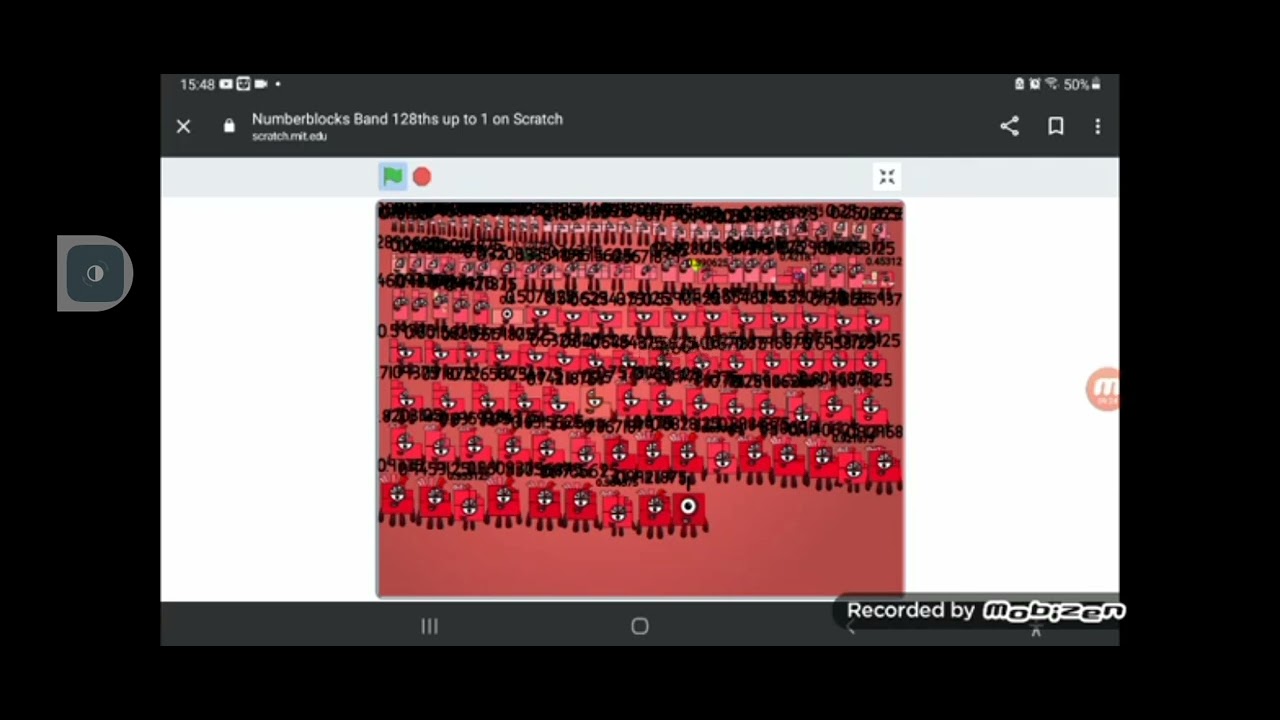
Task: Open the three-dot browser menu
Action: click(x=1097, y=126)
